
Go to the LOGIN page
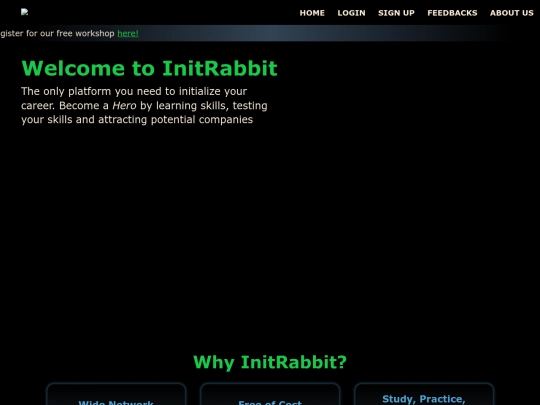351,13
